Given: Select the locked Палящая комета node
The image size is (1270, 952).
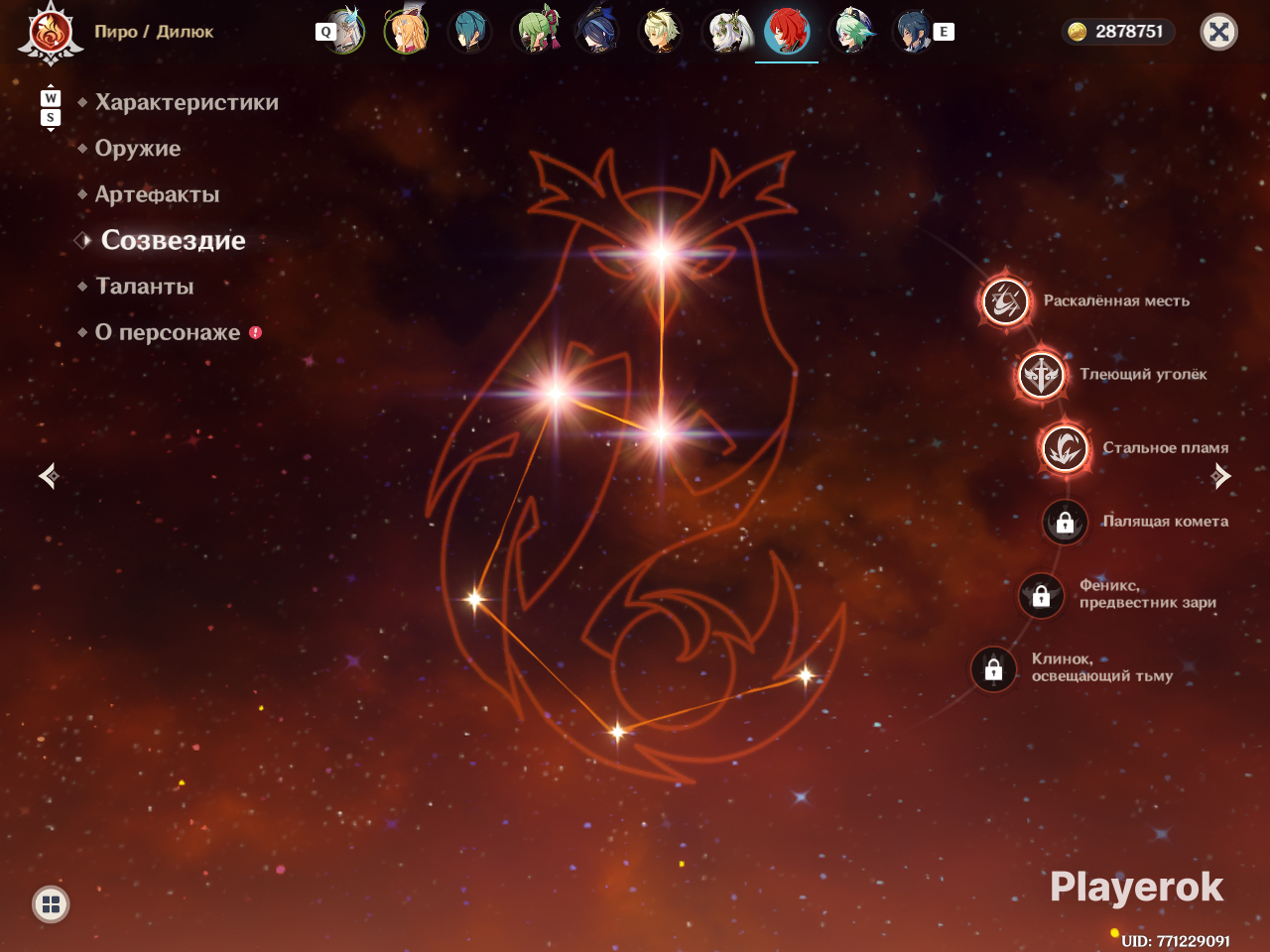Looking at the screenshot, I should pos(1065,522).
